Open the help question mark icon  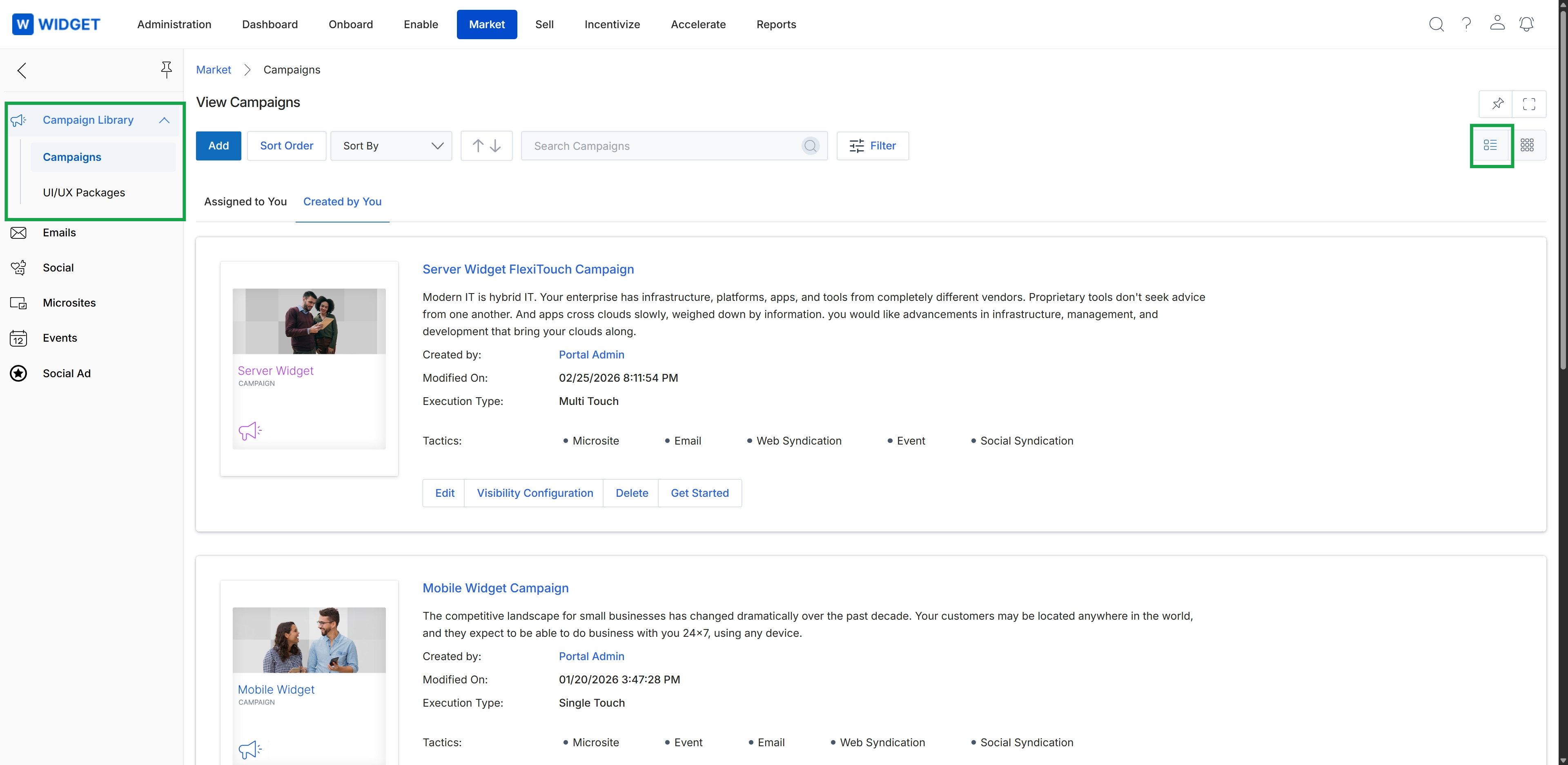(1466, 24)
